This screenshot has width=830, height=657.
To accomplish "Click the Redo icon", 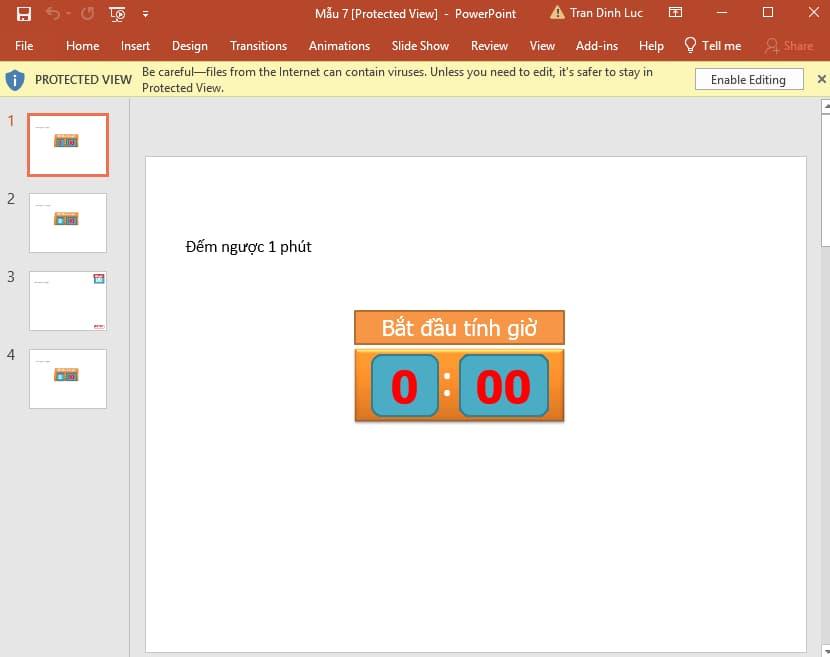I will [88, 13].
